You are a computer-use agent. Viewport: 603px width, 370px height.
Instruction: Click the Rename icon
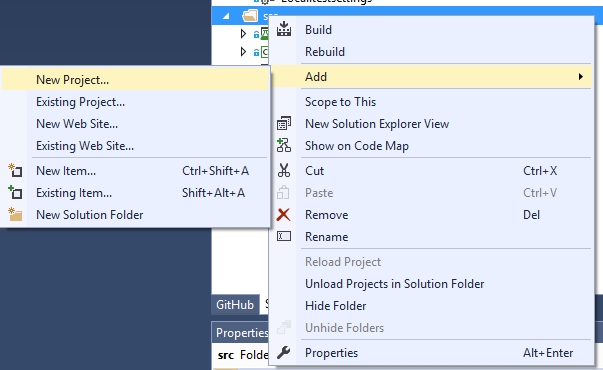tap(284, 236)
